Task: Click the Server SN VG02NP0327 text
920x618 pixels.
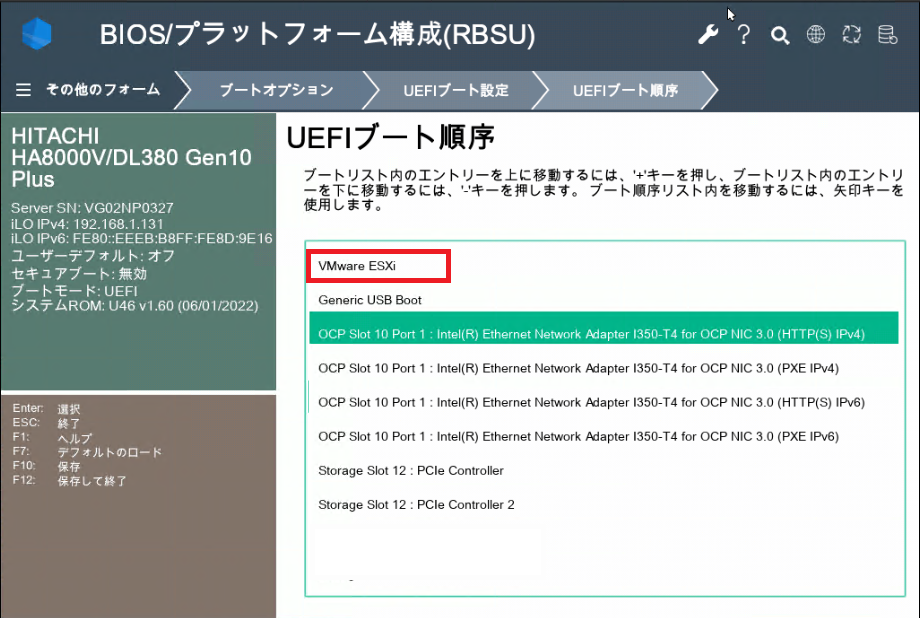Action: [x=92, y=208]
